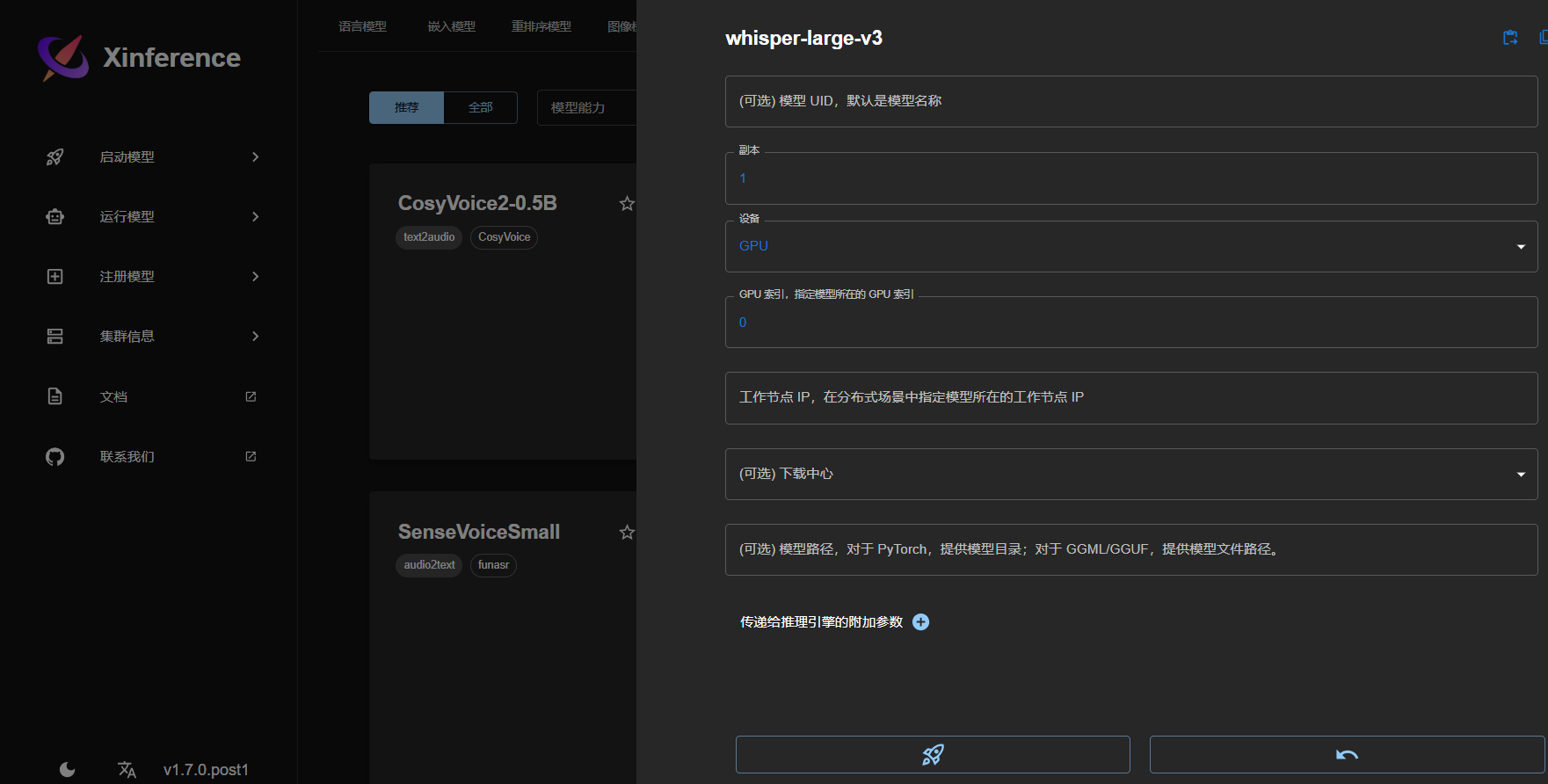Expand the 注册模型 chevron

[x=256, y=276]
